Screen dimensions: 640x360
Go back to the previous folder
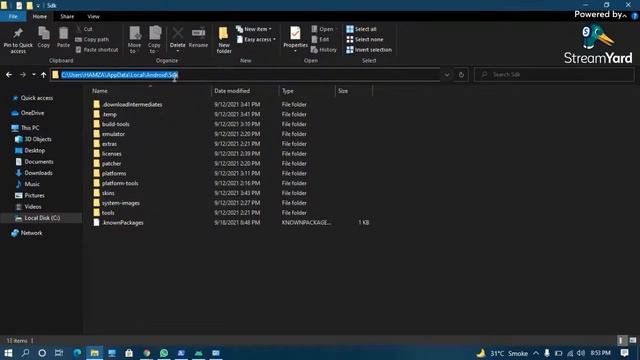coord(9,75)
